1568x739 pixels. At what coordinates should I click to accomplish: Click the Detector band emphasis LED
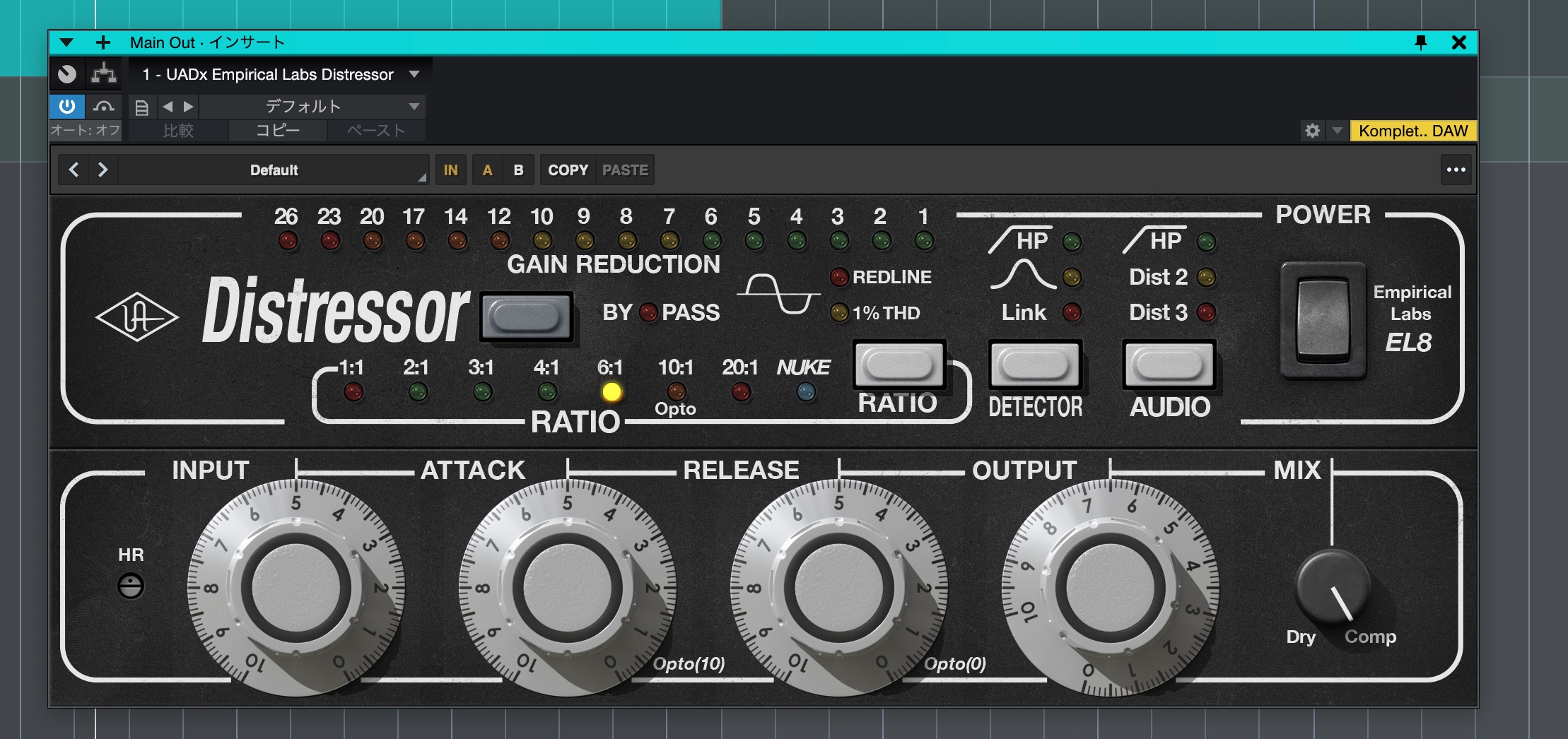(1072, 277)
